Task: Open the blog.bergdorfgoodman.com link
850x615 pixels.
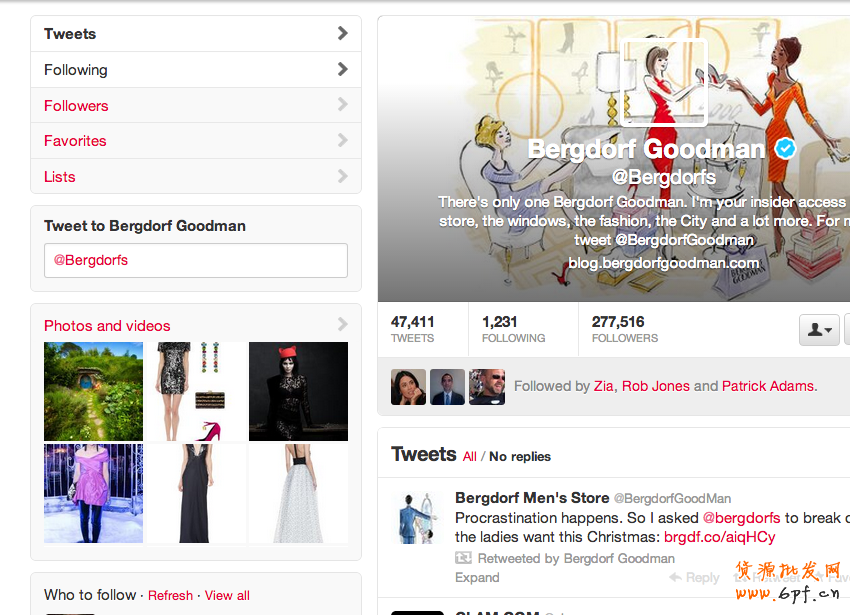Action: (663, 263)
